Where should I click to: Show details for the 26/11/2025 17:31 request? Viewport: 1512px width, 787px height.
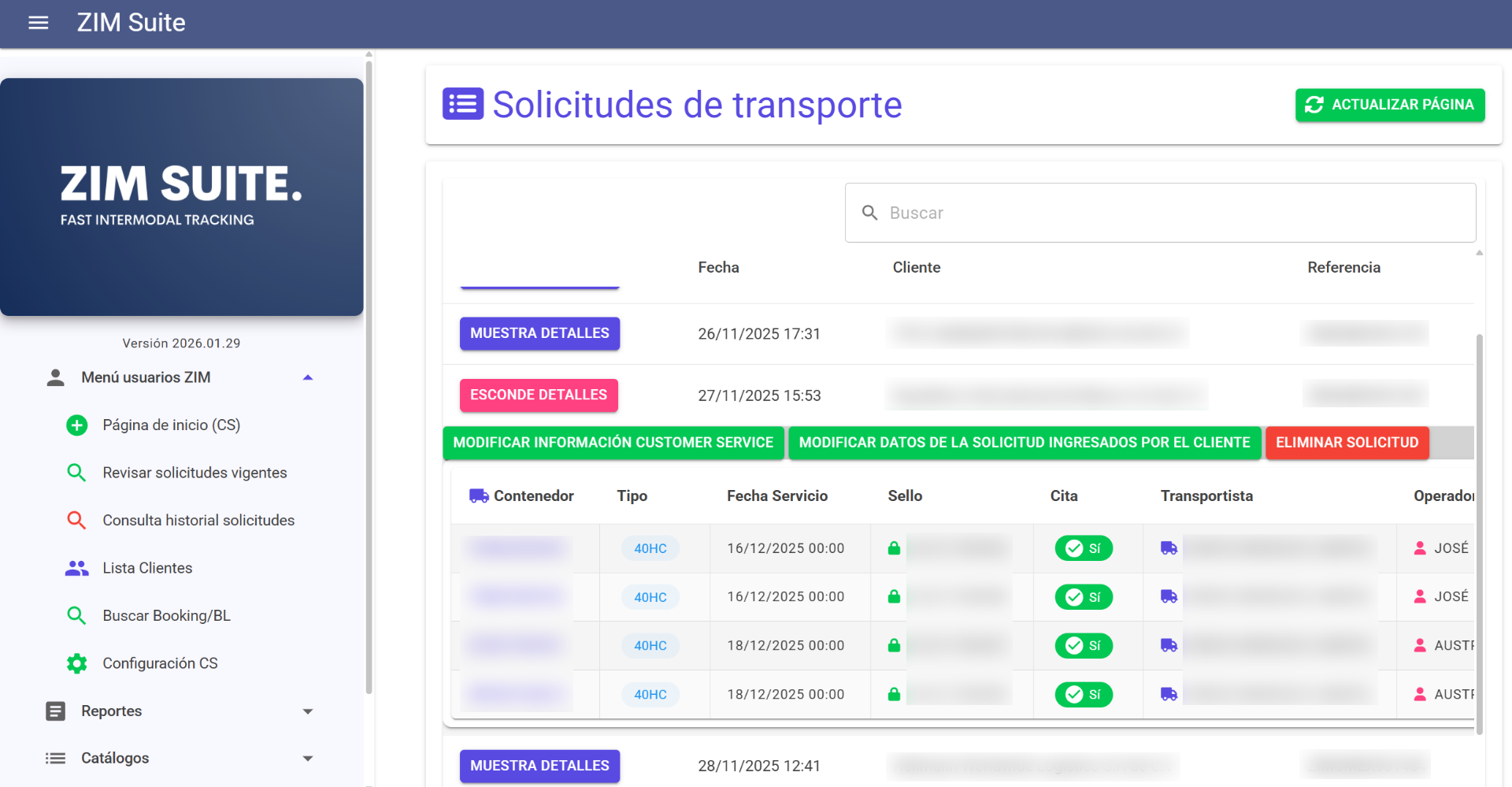point(539,333)
